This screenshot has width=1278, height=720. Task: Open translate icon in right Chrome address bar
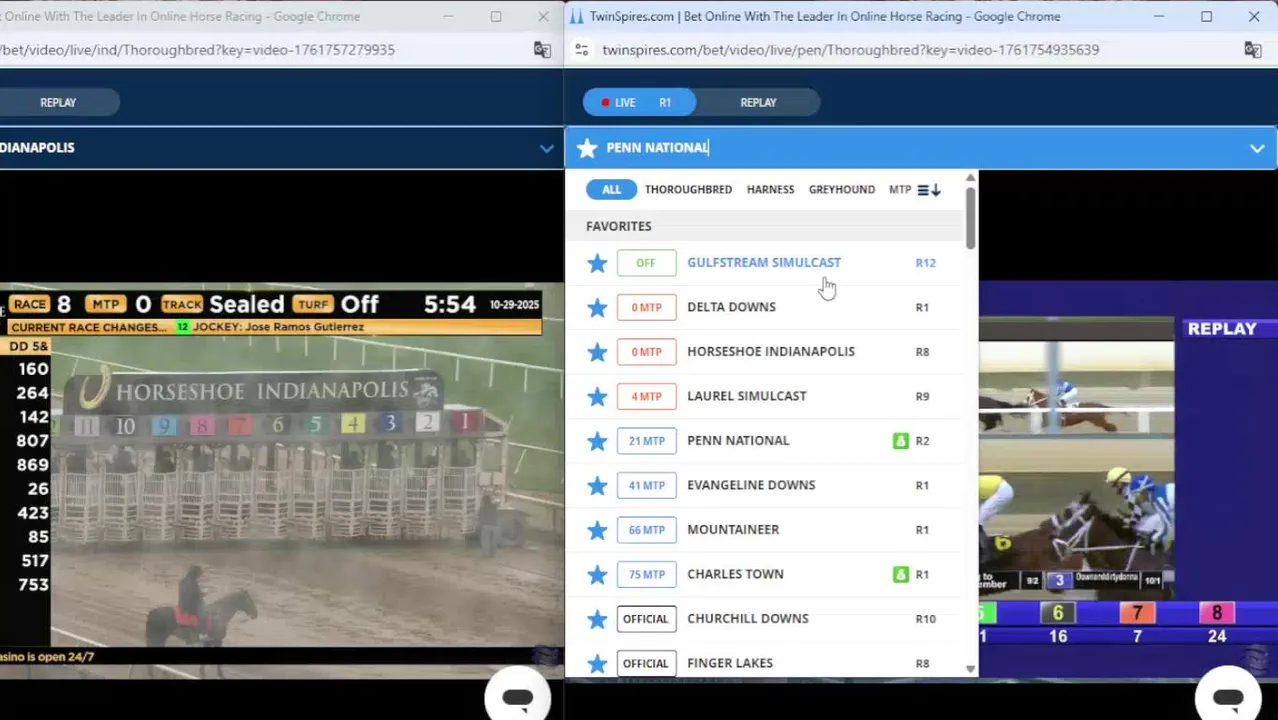pyautogui.click(x=1252, y=50)
